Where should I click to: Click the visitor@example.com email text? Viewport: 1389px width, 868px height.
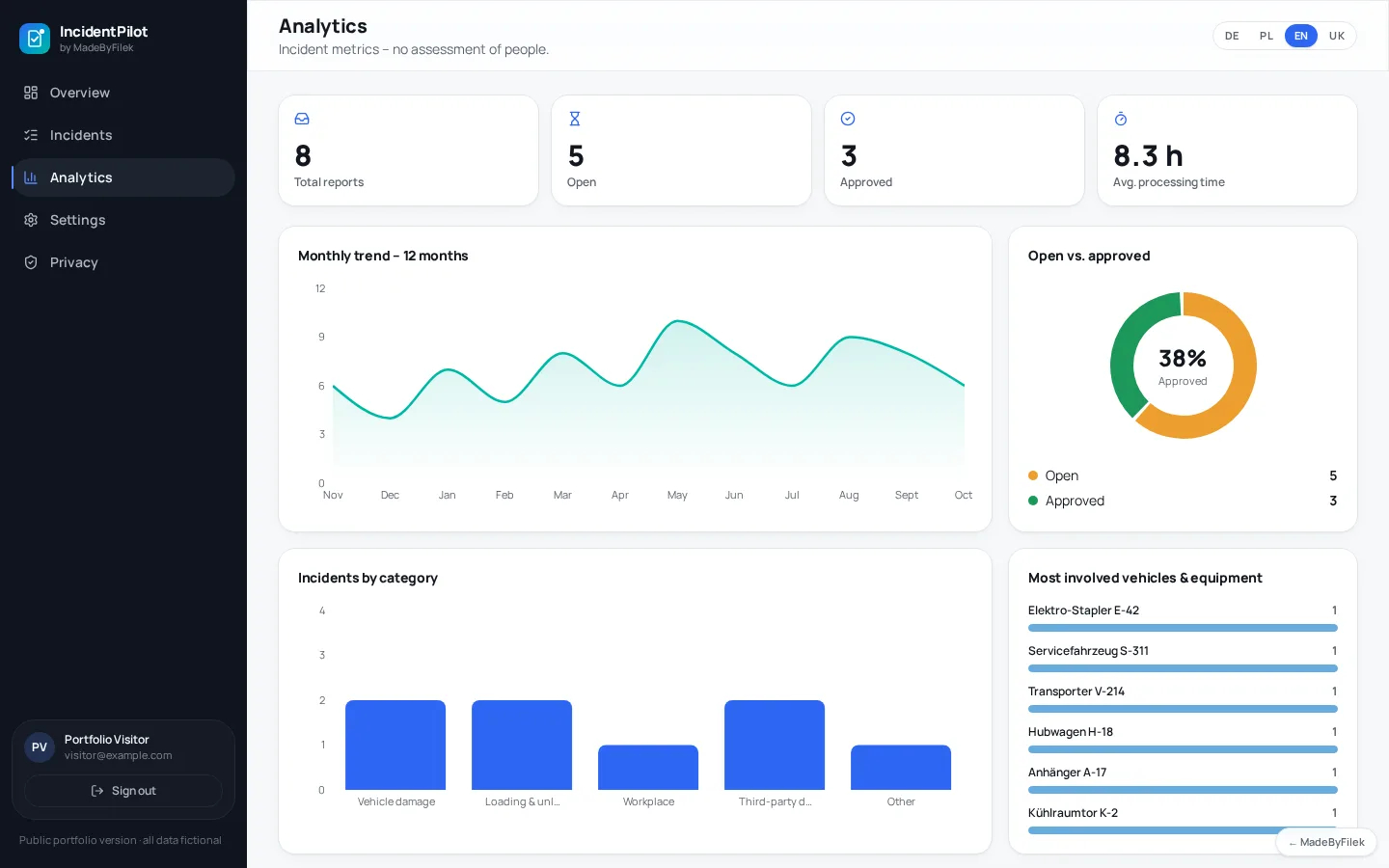pyautogui.click(x=118, y=756)
